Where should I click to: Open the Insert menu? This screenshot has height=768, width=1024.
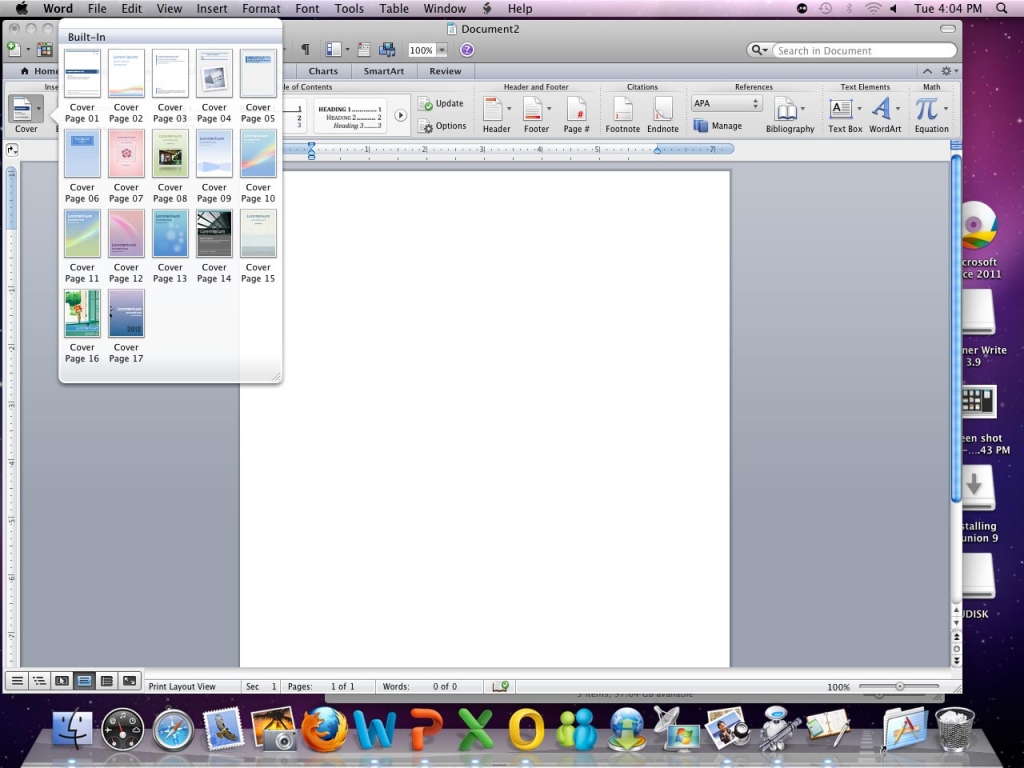[212, 8]
